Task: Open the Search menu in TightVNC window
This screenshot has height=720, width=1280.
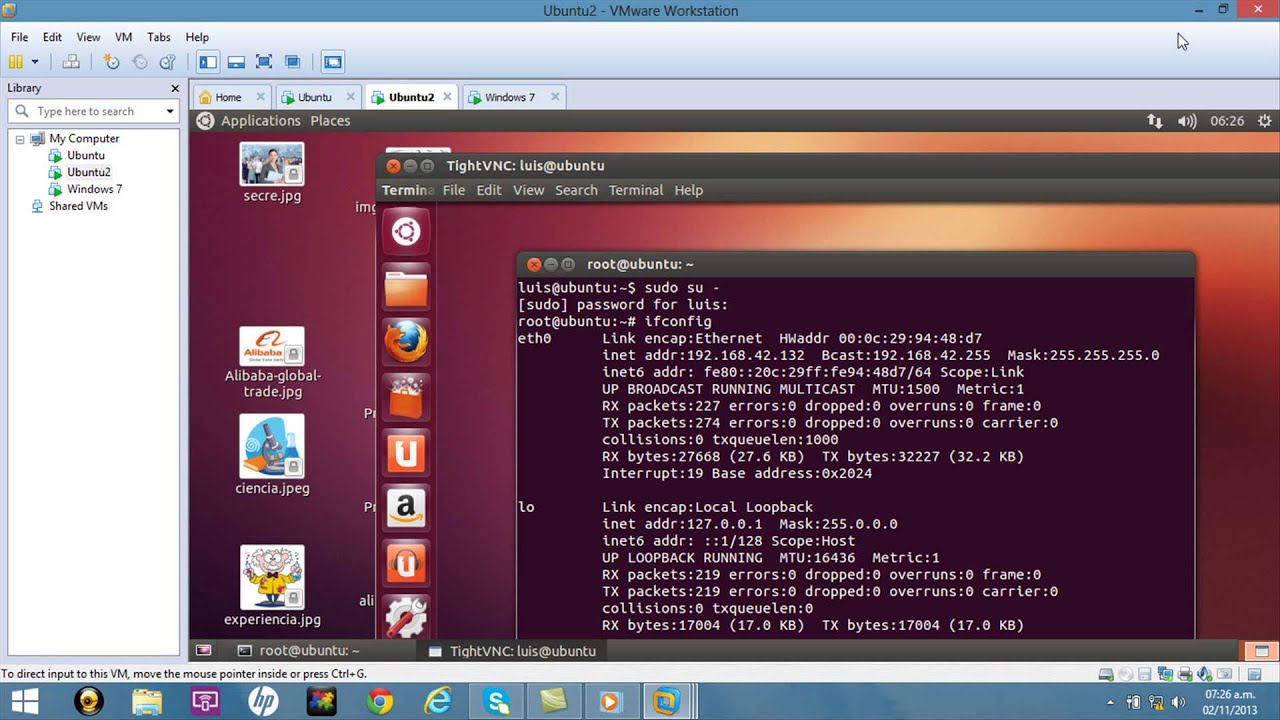Action: pos(576,190)
